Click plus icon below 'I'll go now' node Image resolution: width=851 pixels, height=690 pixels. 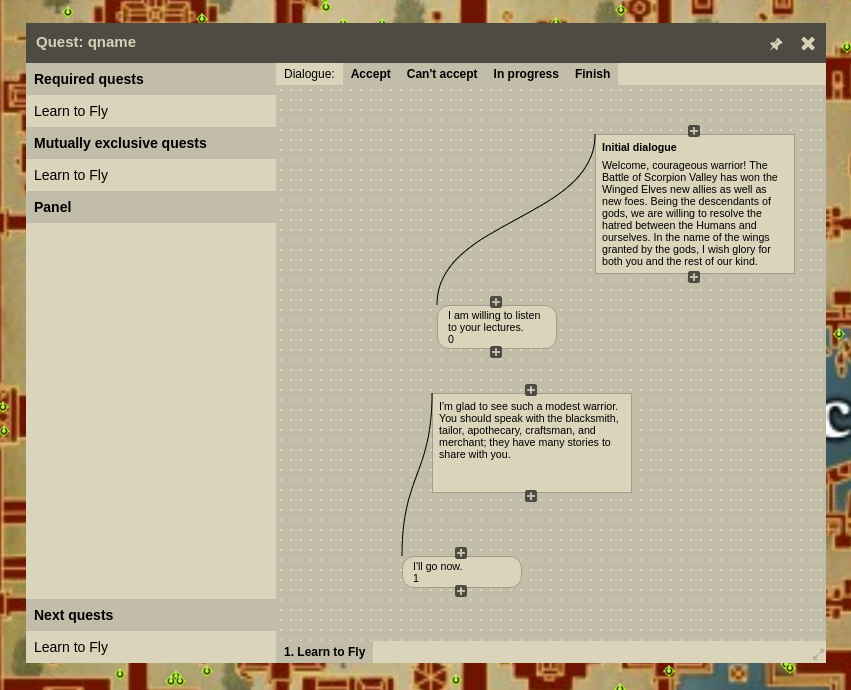click(x=461, y=591)
